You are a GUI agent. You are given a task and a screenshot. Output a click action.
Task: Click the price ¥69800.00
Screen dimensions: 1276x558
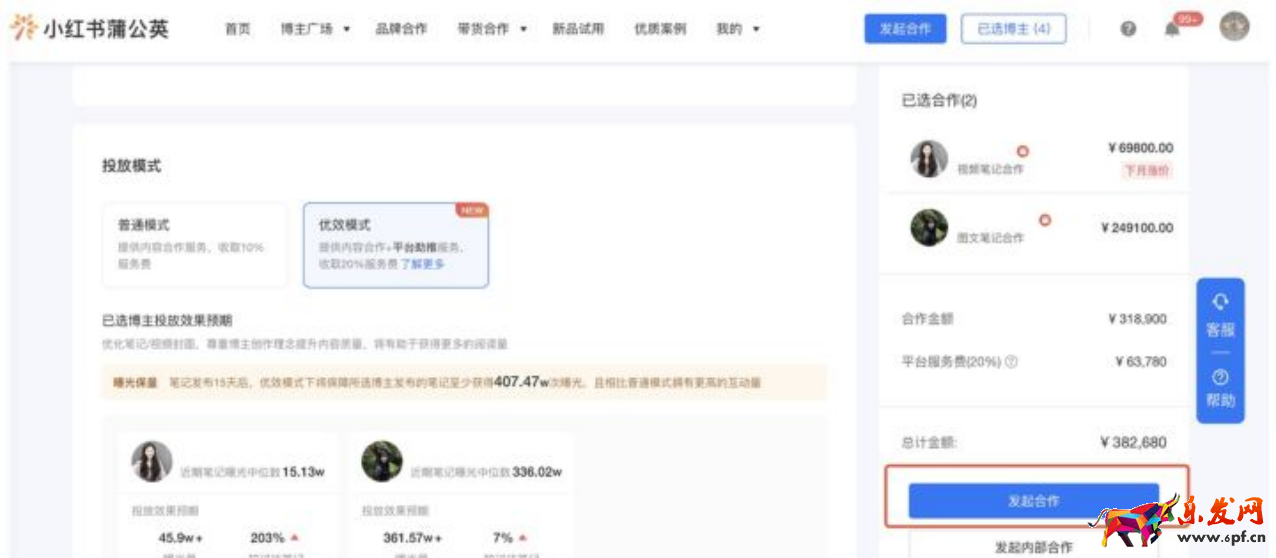click(x=1141, y=148)
